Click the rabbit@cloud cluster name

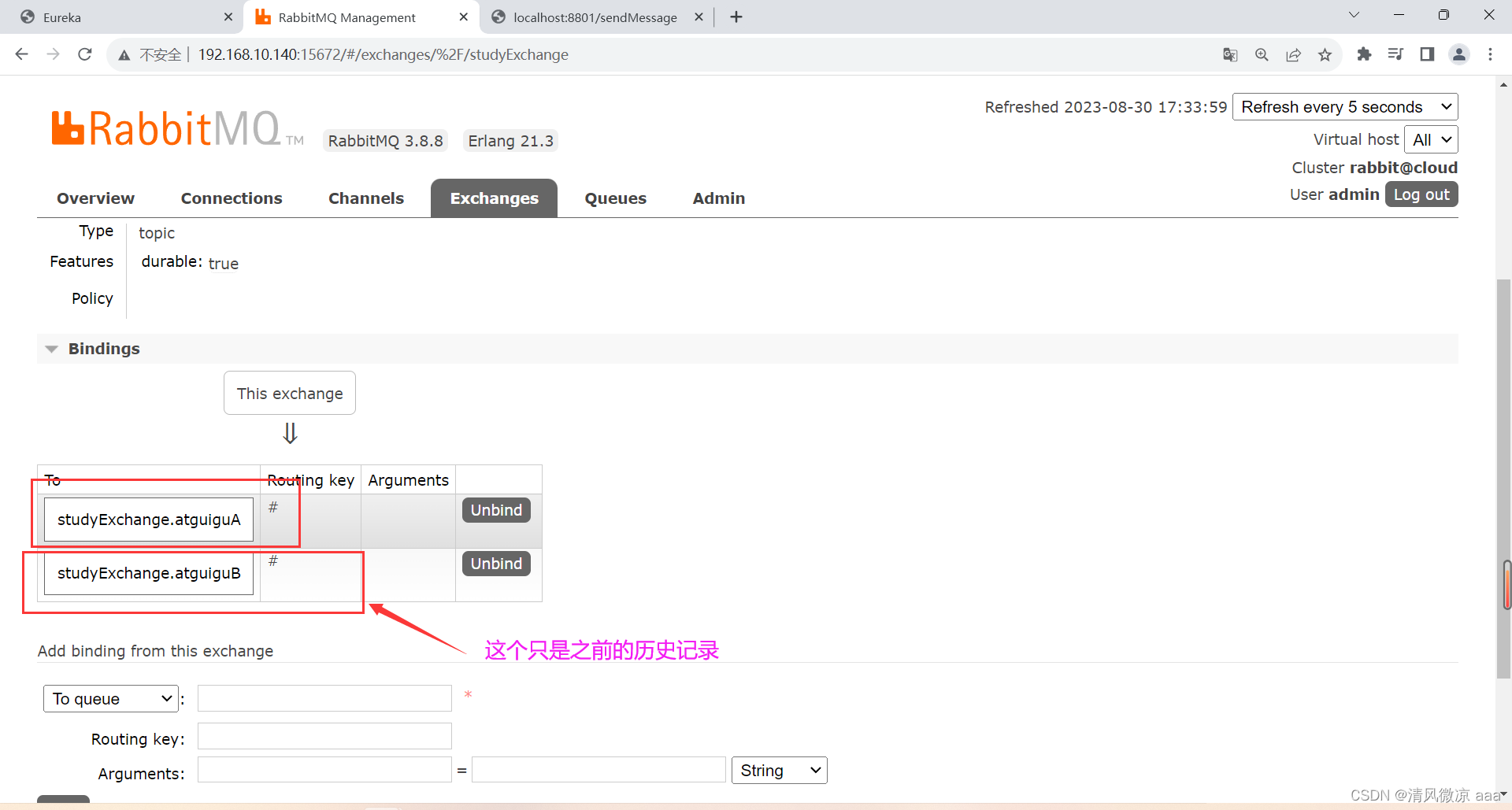coord(1403,168)
